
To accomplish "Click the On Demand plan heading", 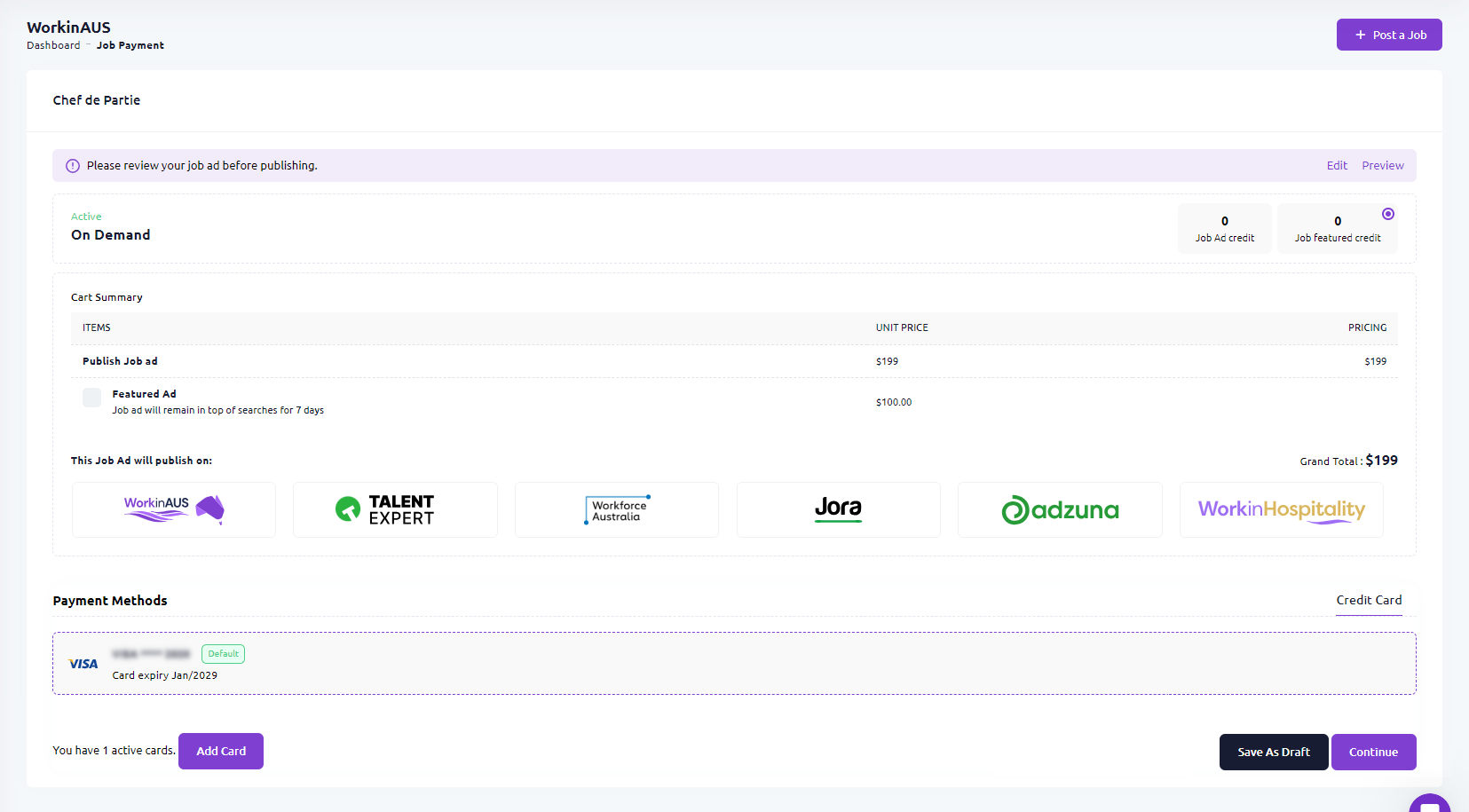I will click(x=111, y=235).
